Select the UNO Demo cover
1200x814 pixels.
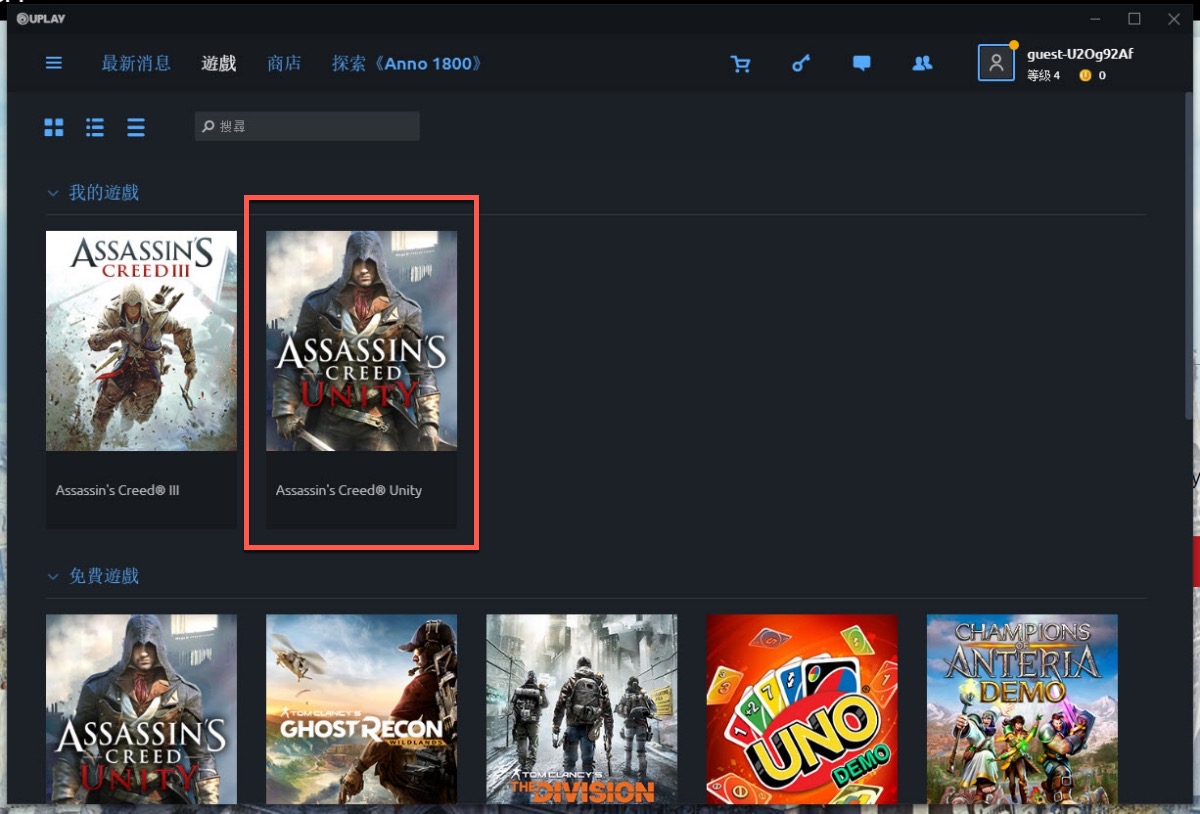pyautogui.click(x=802, y=709)
